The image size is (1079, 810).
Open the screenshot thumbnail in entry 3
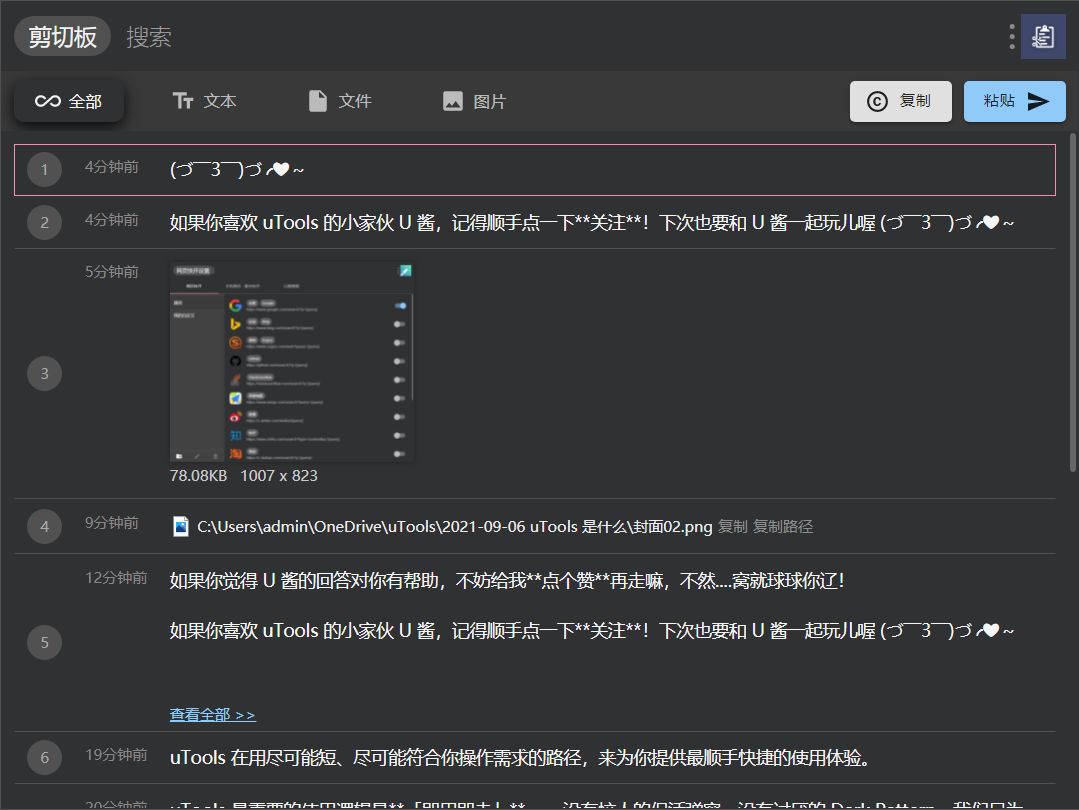tap(292, 361)
